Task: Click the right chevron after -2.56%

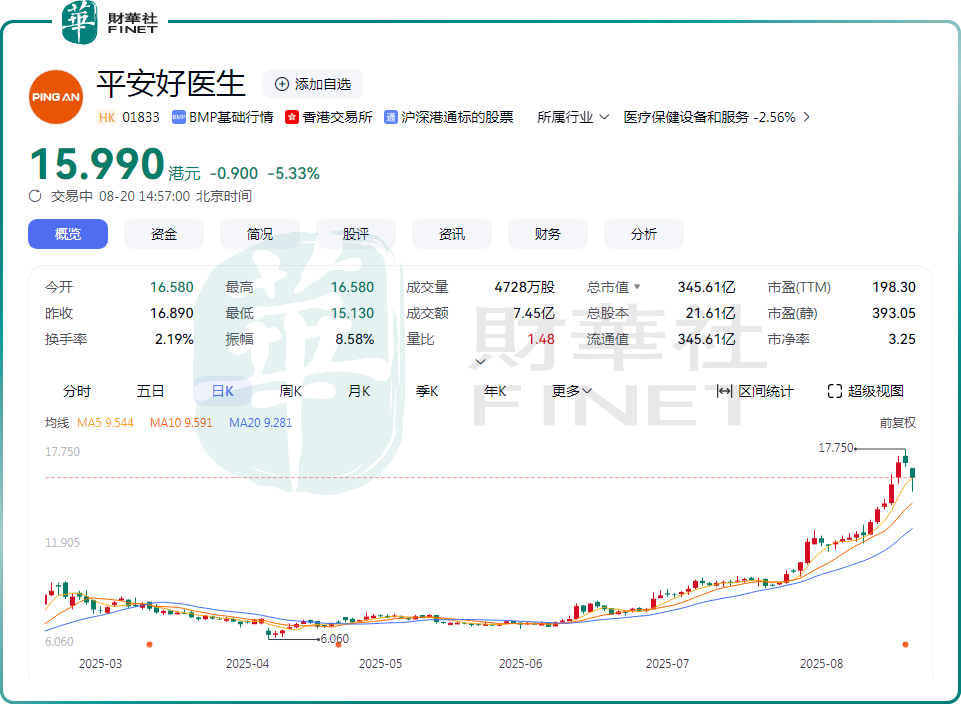Action: (807, 117)
